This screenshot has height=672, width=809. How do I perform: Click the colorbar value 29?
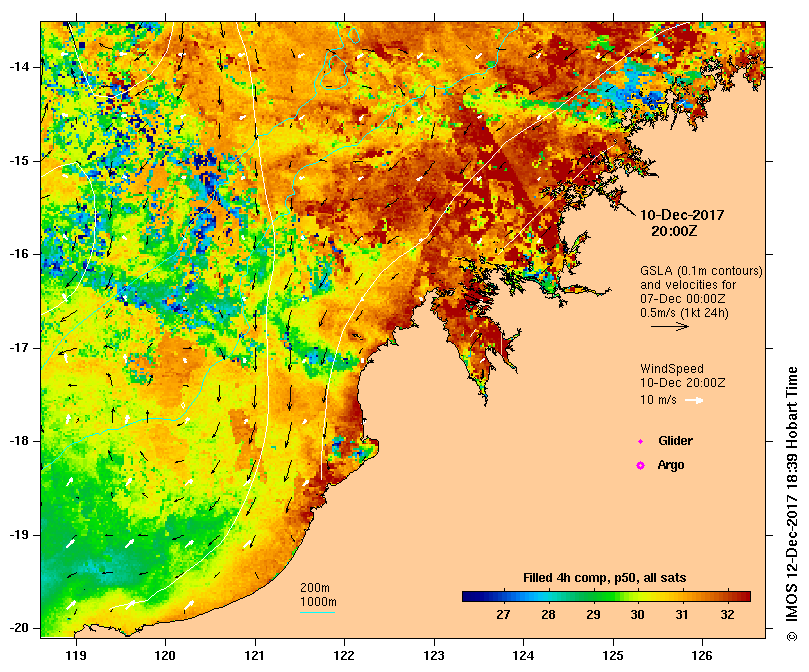[593, 615]
